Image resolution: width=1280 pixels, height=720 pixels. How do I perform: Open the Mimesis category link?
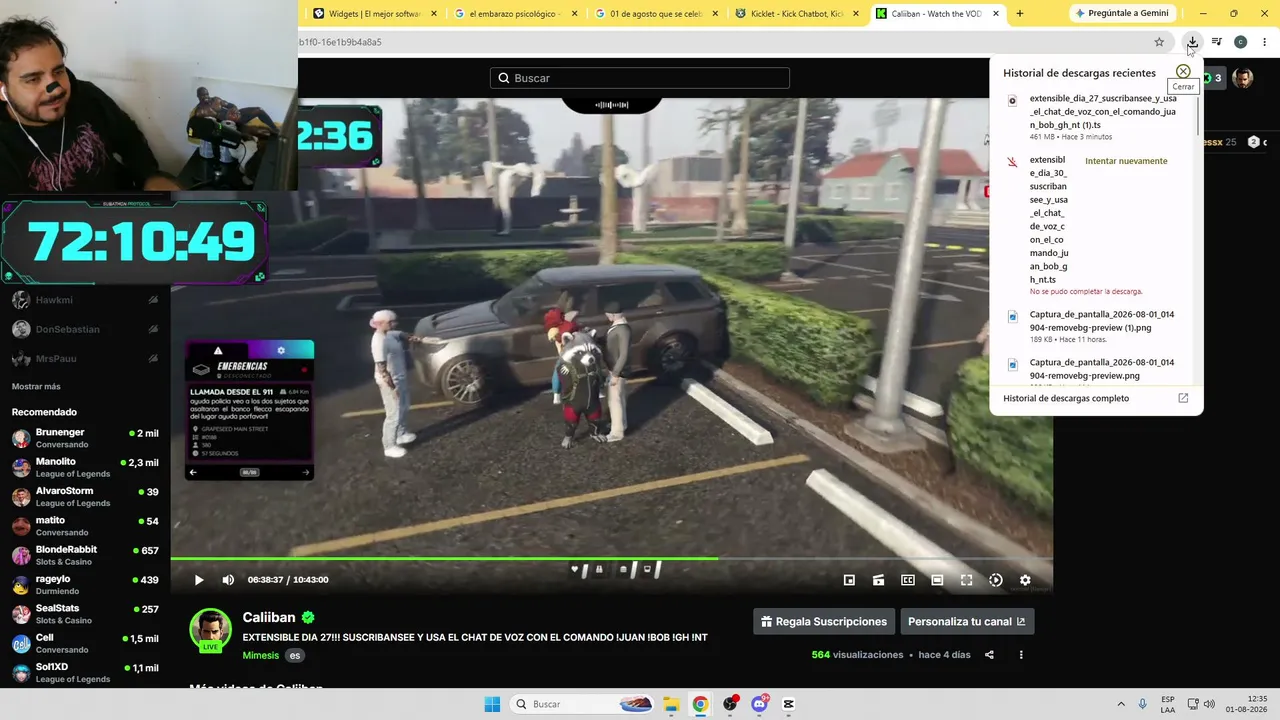(261, 656)
